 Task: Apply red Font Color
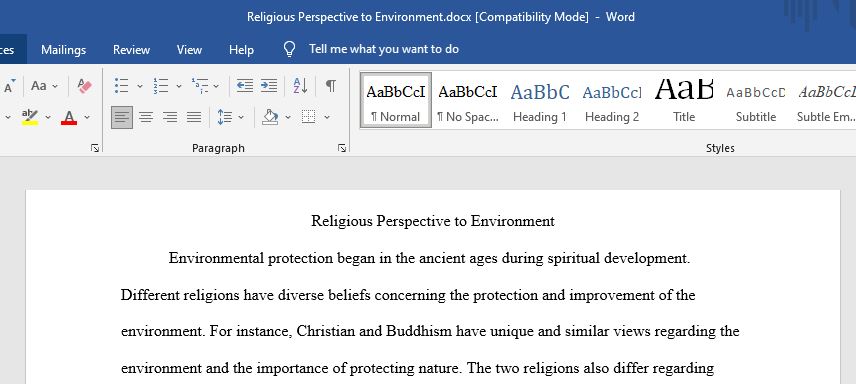[x=69, y=117]
